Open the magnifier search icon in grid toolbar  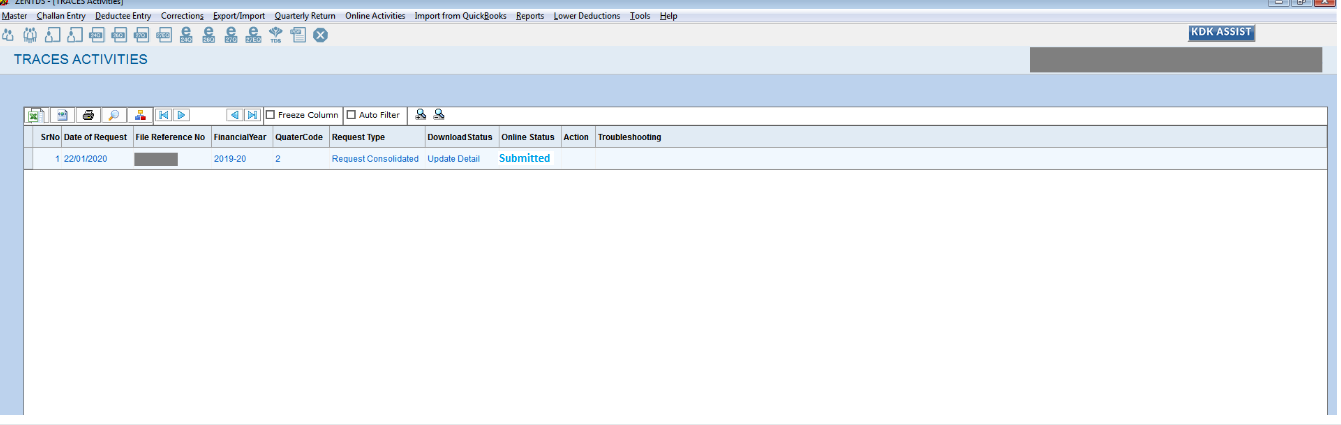(114, 115)
